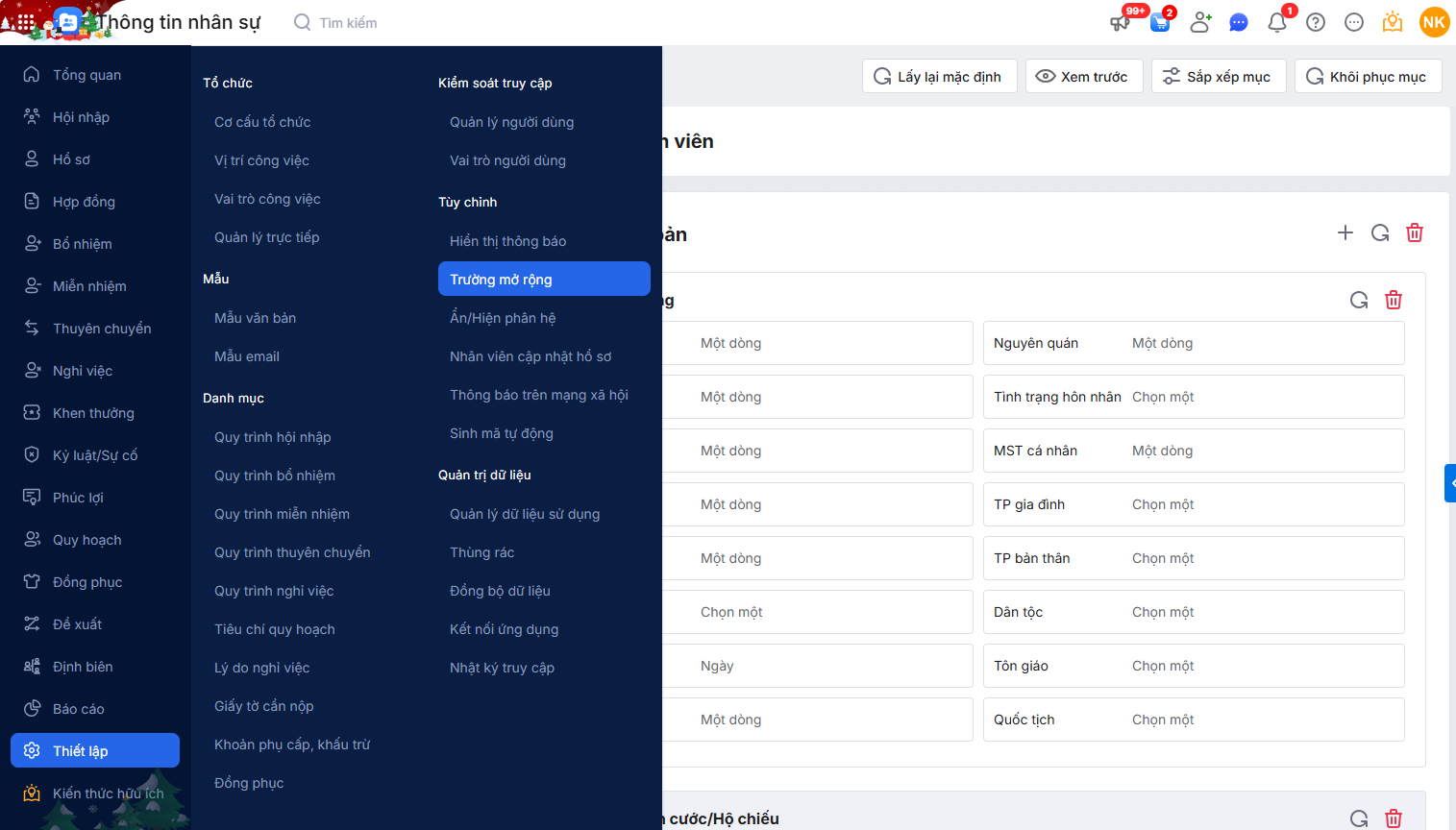
Task: Select the TP gia đình field row
Action: tap(1194, 504)
